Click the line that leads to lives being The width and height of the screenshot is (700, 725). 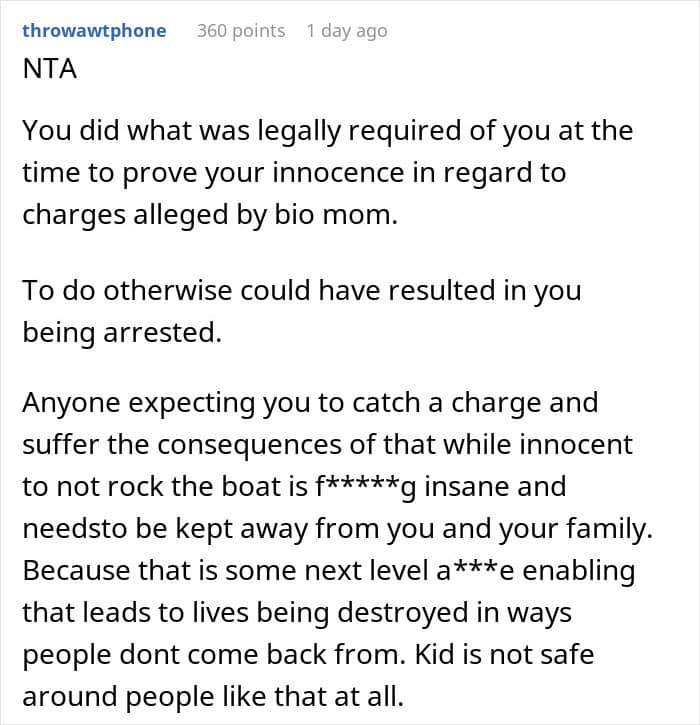click(297, 613)
